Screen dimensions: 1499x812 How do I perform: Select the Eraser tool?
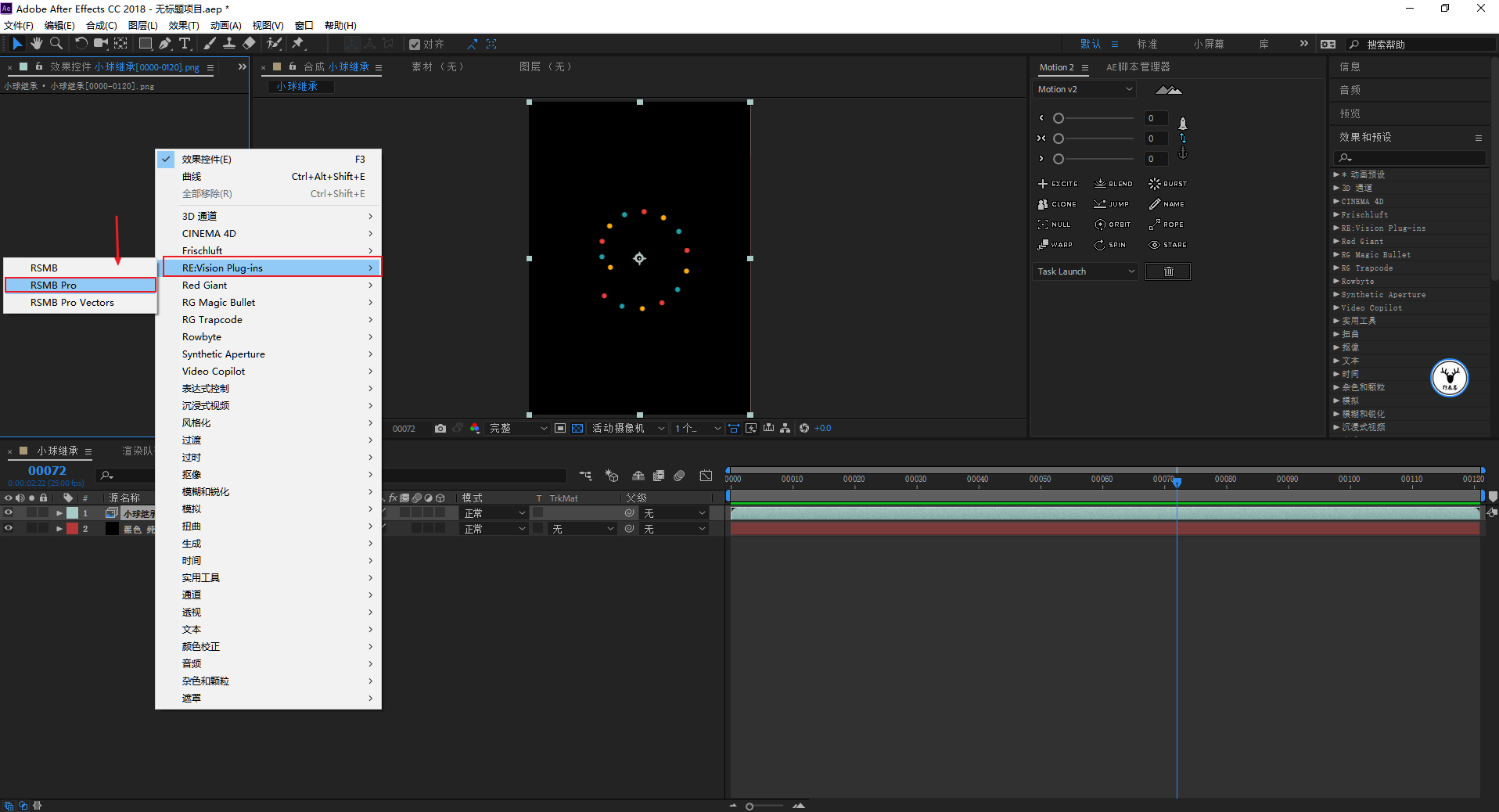[249, 44]
